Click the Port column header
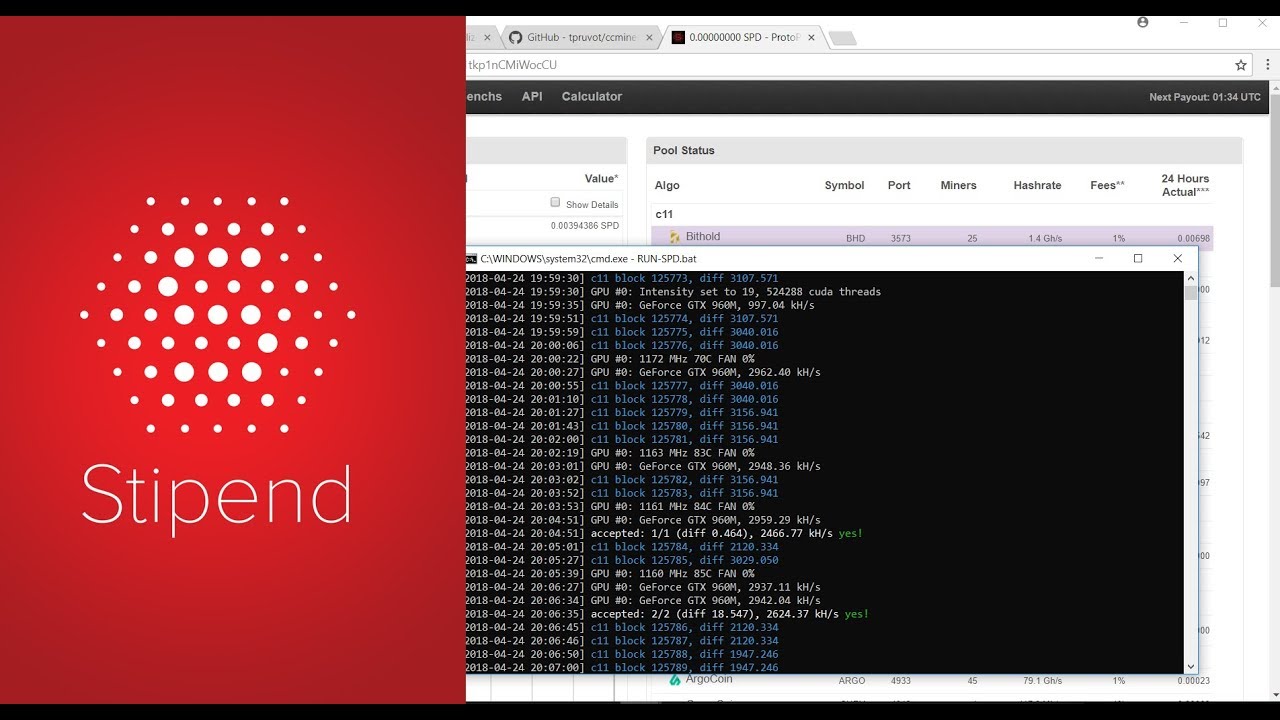The width and height of the screenshot is (1280, 720). (899, 186)
